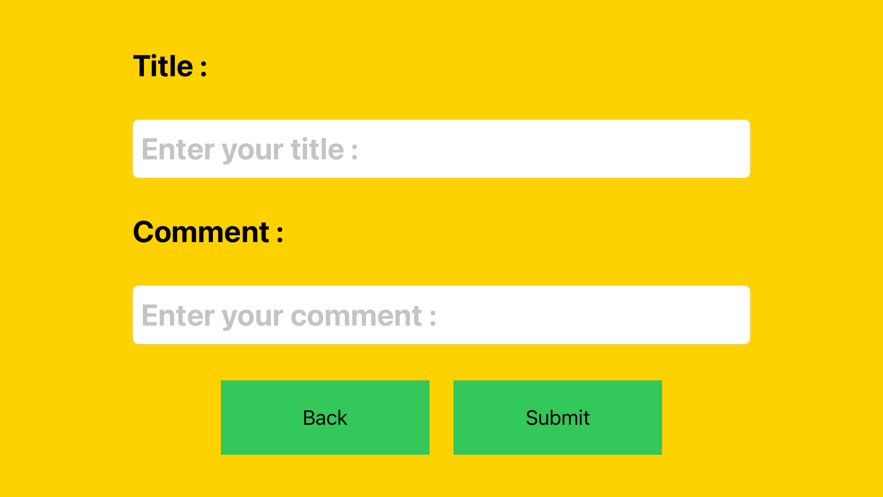
Task: Tap the 'Back' text on green button
Action: pyautogui.click(x=325, y=418)
